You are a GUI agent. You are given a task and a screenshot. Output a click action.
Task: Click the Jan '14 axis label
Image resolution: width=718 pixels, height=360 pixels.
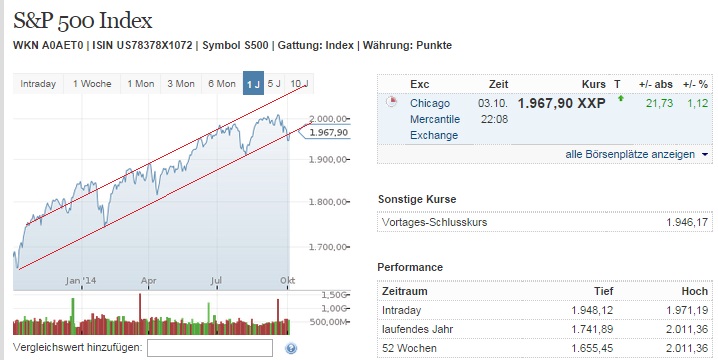(x=81, y=280)
